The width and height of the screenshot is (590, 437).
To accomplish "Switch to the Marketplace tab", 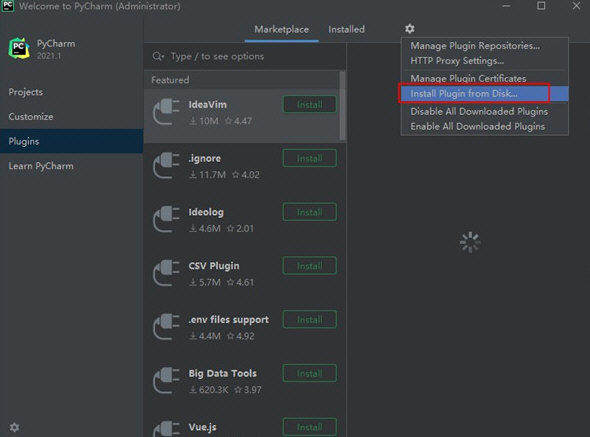I will [x=281, y=29].
